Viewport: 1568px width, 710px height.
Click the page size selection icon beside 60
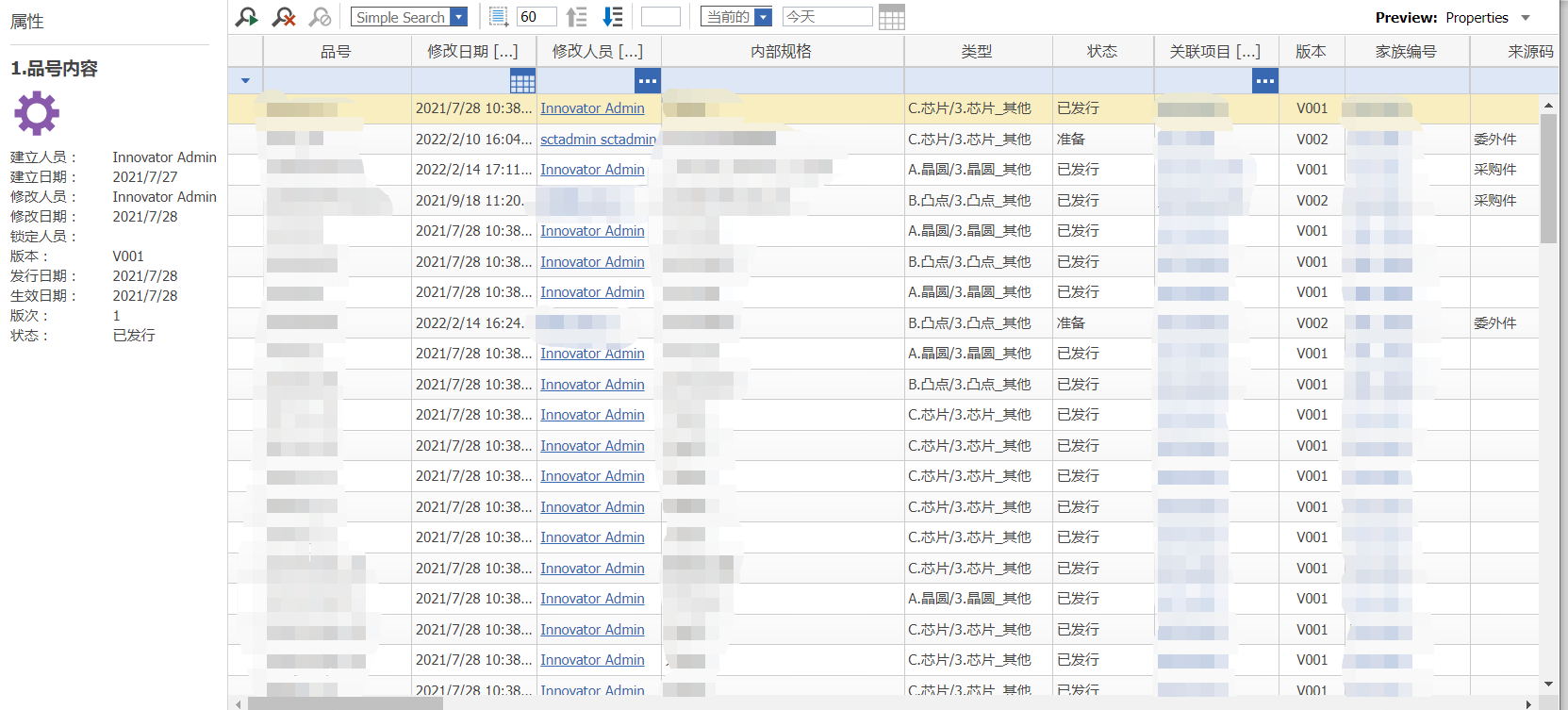click(x=499, y=17)
